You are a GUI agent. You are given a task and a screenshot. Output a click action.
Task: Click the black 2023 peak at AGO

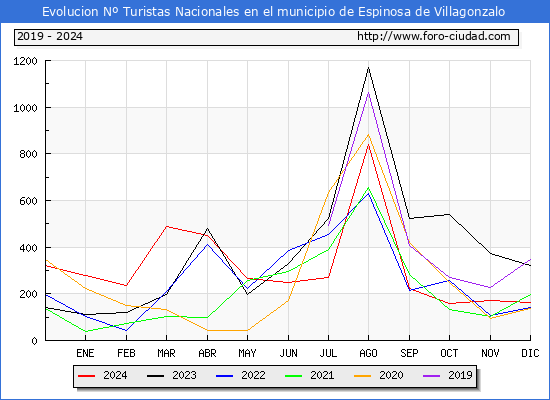(368, 67)
